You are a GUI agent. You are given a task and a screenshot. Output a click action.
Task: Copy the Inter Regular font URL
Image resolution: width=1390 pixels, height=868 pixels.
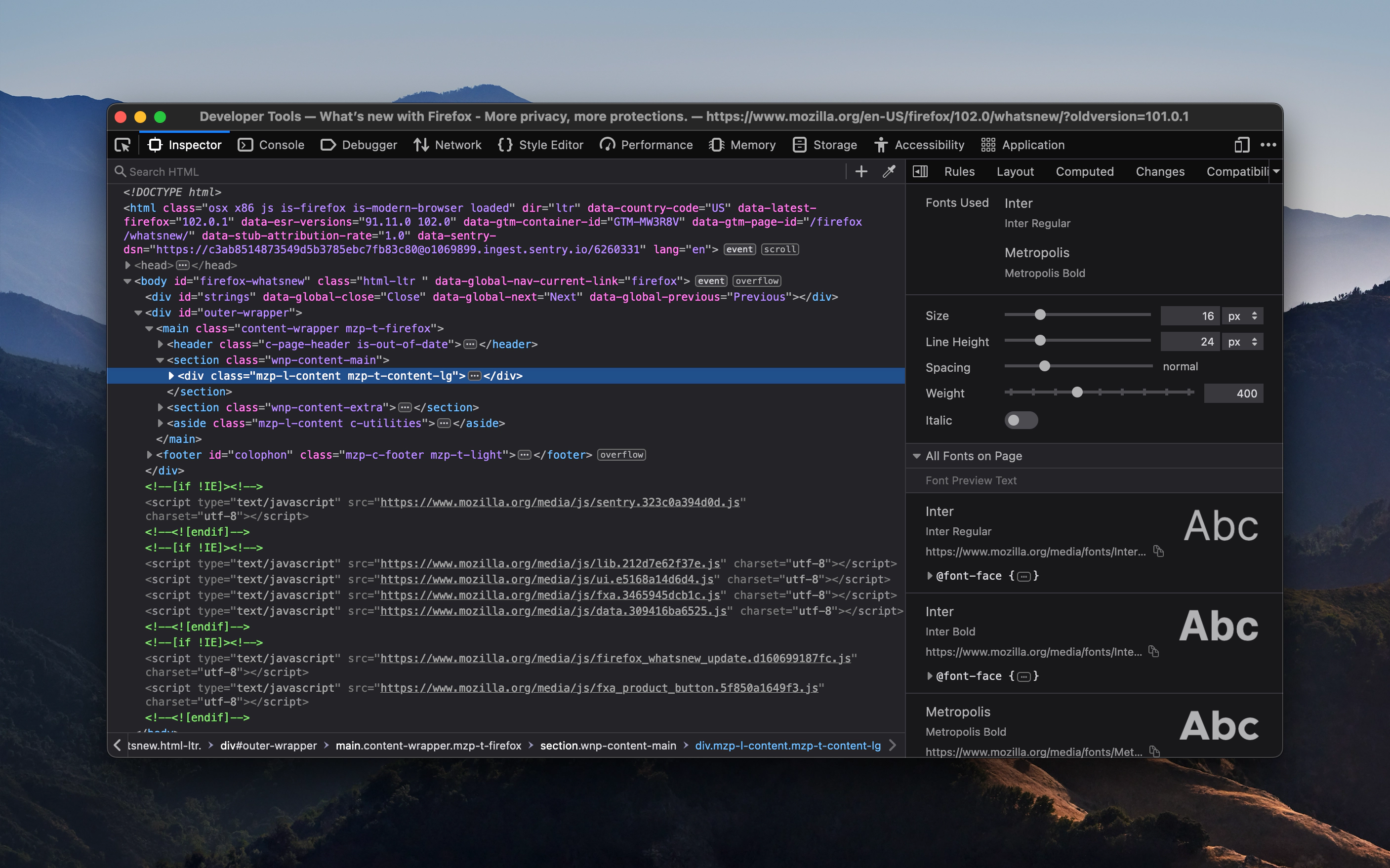pos(1159,551)
